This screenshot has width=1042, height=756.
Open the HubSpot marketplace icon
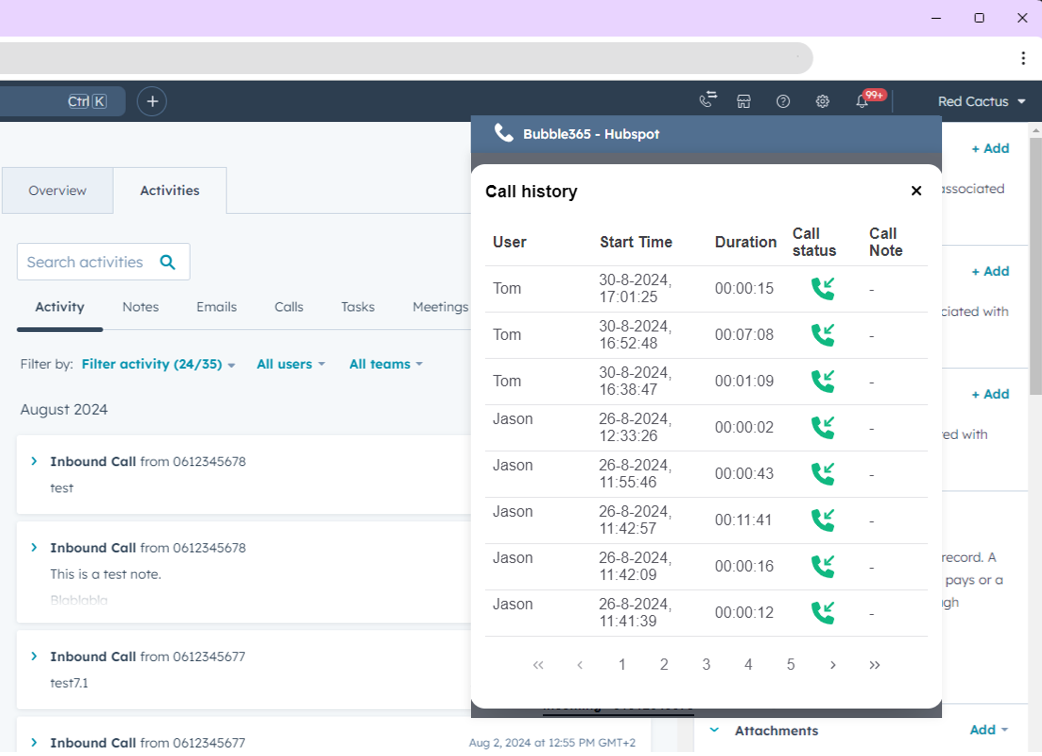[744, 101]
